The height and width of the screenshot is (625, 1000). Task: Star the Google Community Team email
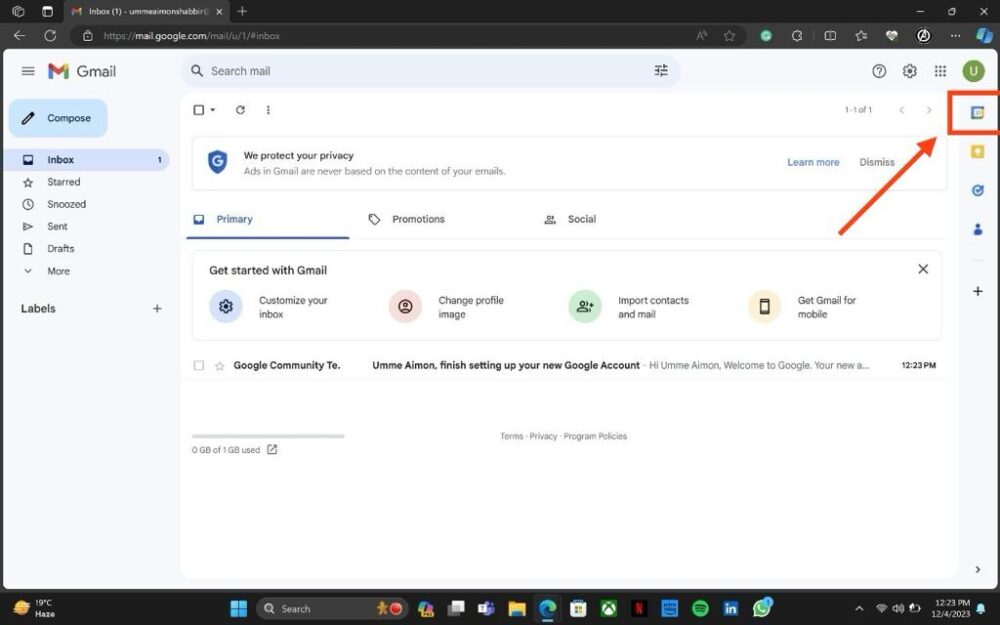(x=219, y=365)
